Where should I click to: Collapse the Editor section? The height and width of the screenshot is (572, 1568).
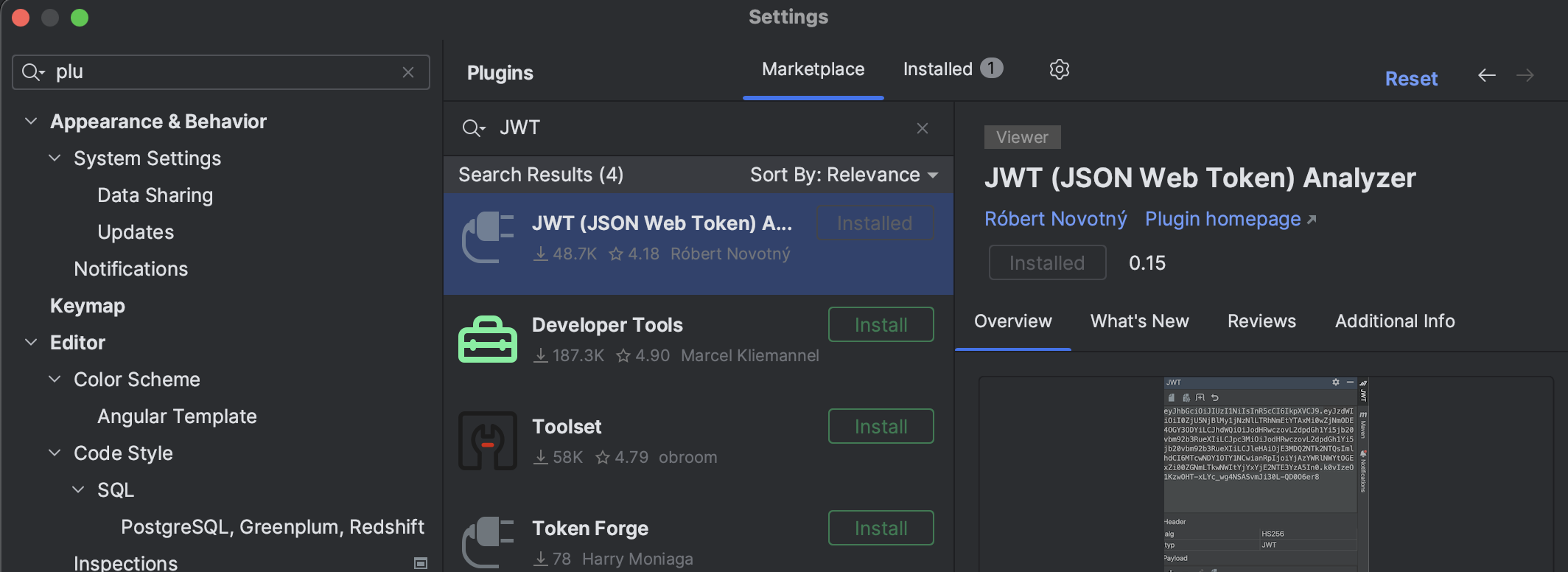(x=31, y=342)
